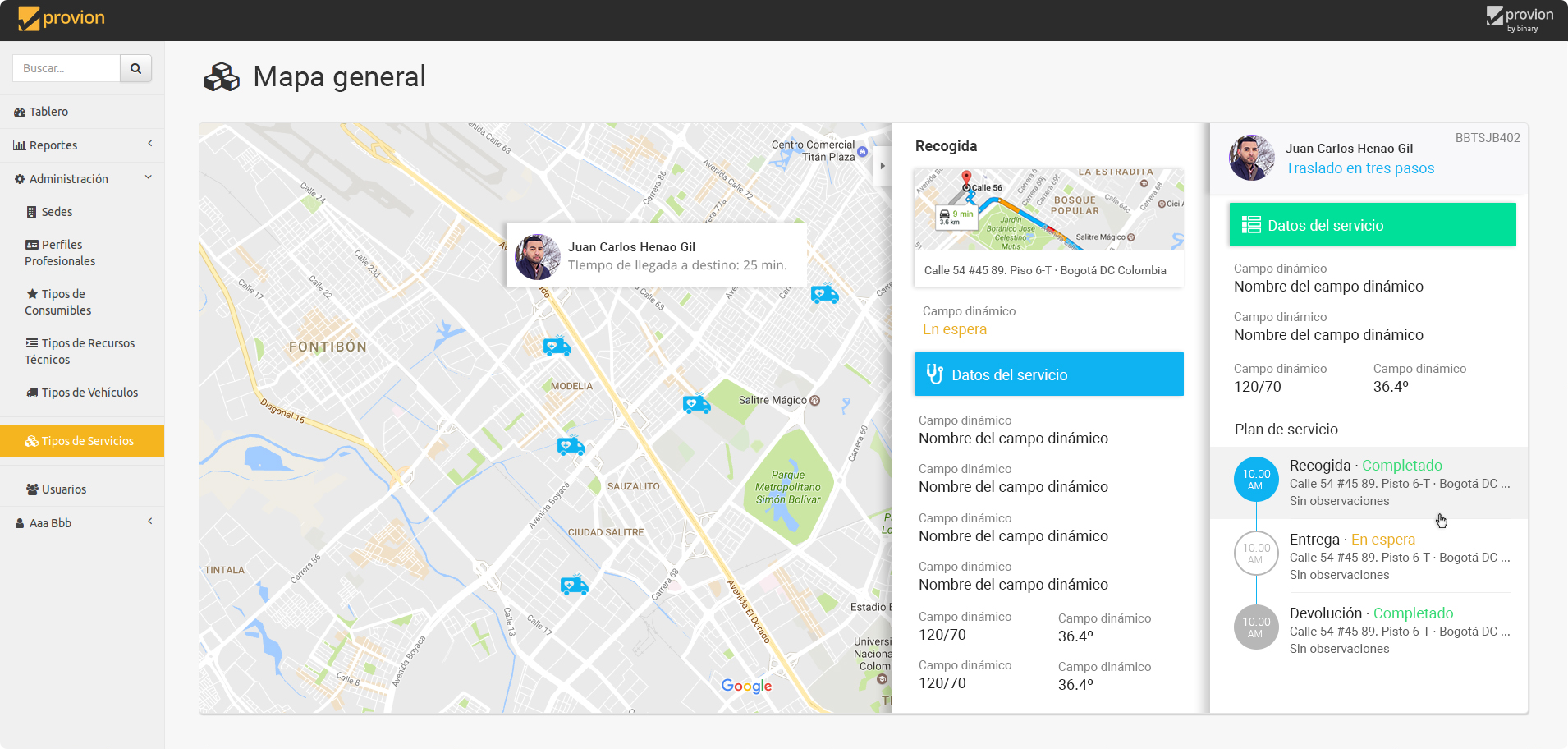
Task: Select the Entrega En espera step
Action: tap(1369, 556)
